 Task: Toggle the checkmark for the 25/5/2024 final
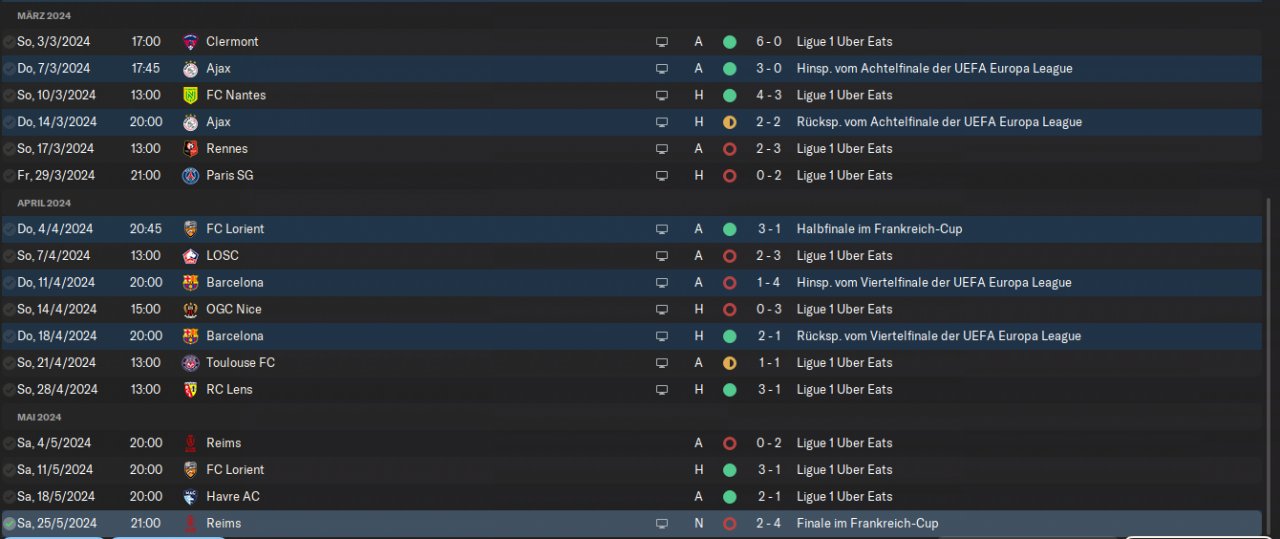9,523
